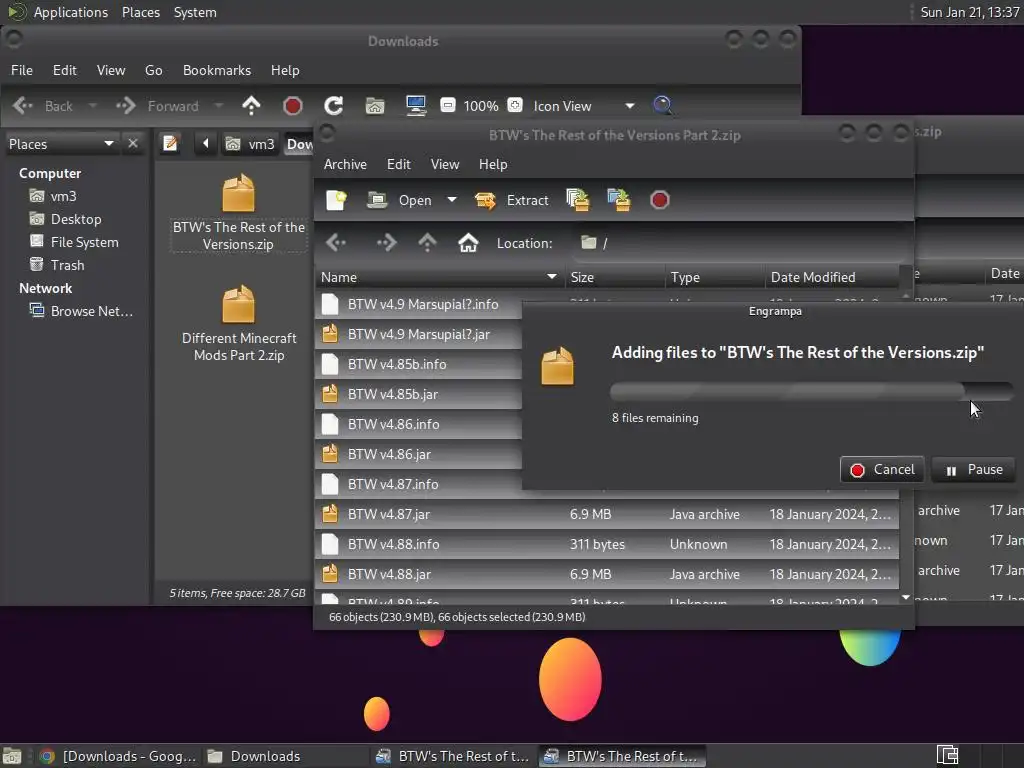
Task: Click the Open archive button in Engrampa
Action: pos(400,200)
